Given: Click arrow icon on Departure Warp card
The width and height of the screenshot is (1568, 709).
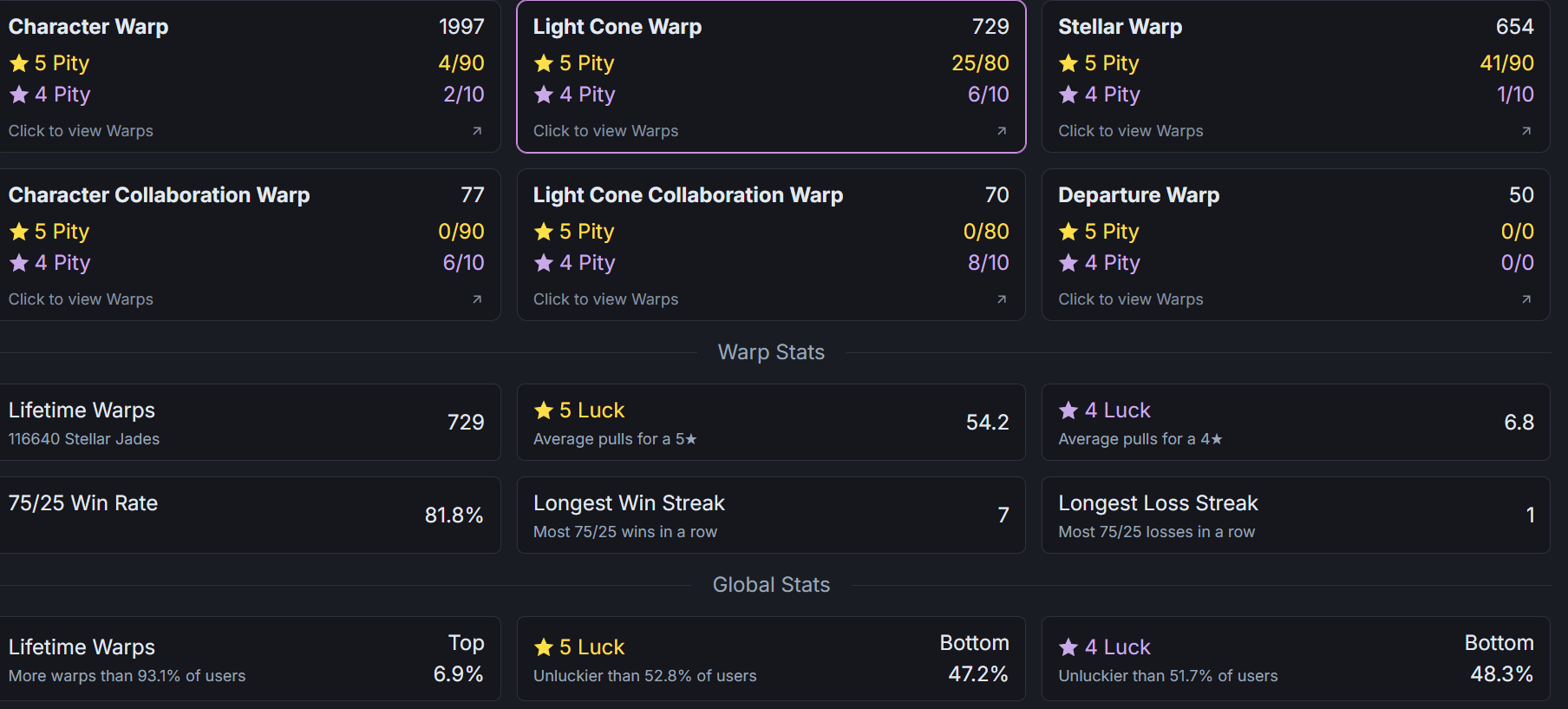Looking at the screenshot, I should pos(1526,299).
